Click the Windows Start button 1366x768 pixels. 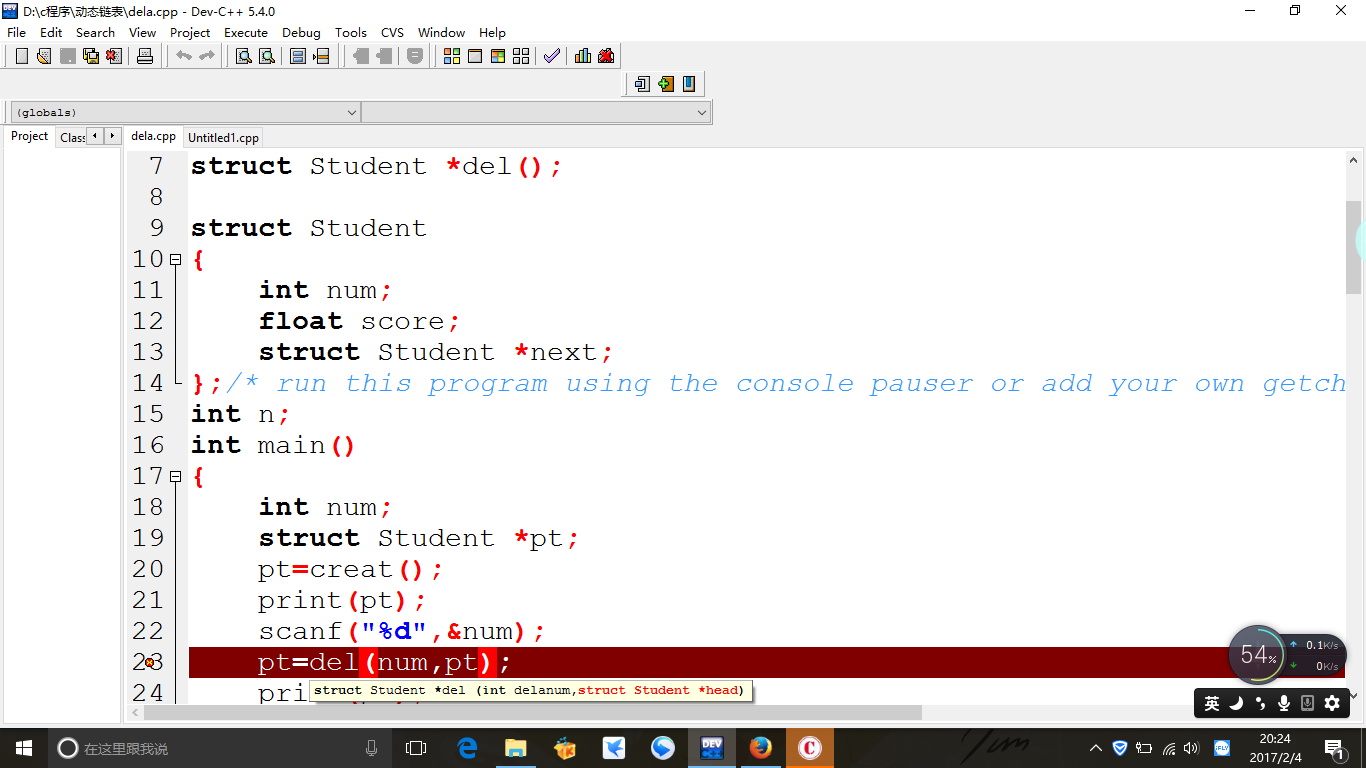[24, 748]
